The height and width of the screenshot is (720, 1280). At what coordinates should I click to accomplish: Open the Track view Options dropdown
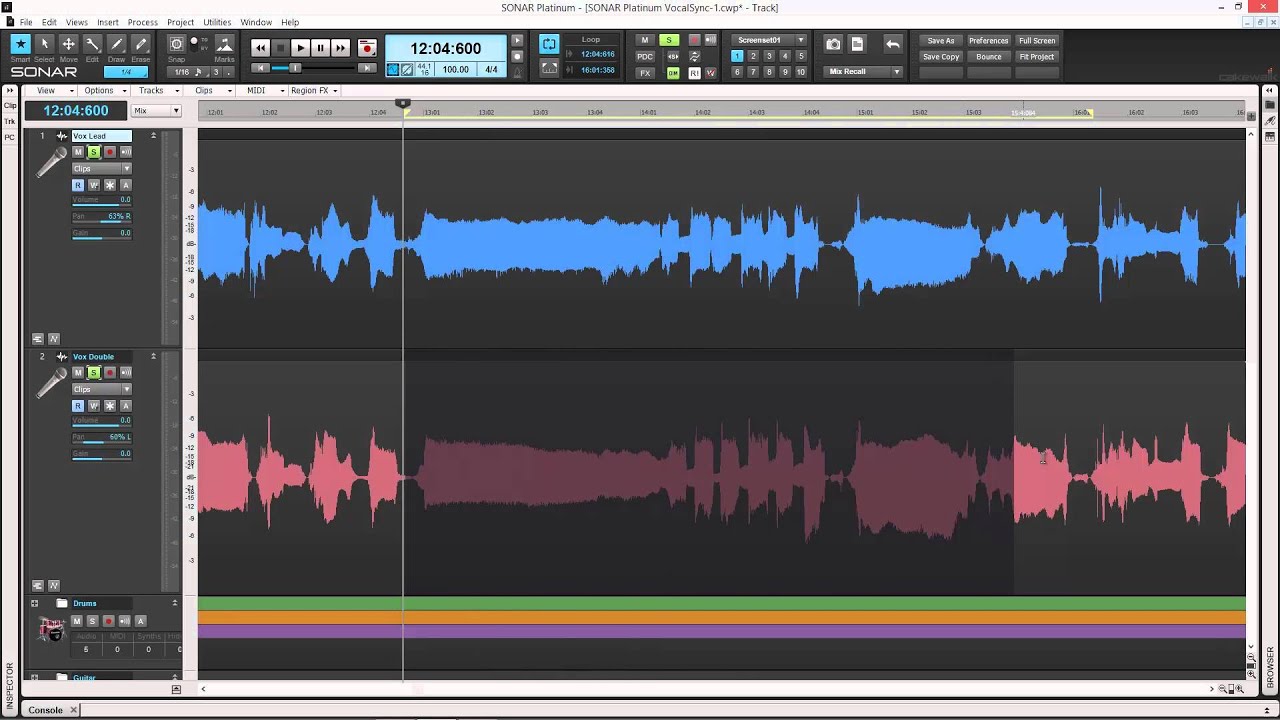104,90
